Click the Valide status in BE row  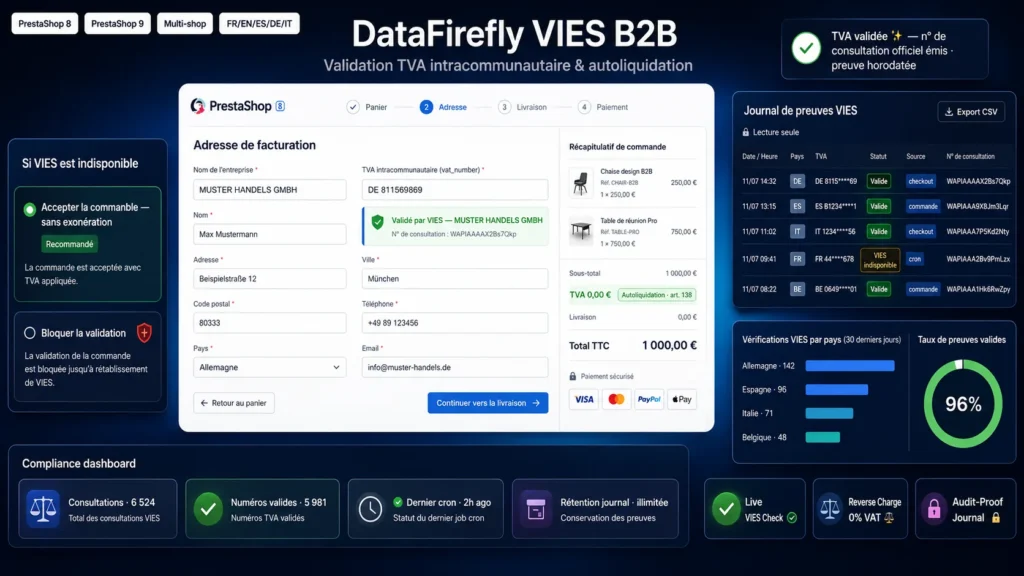[x=878, y=289]
